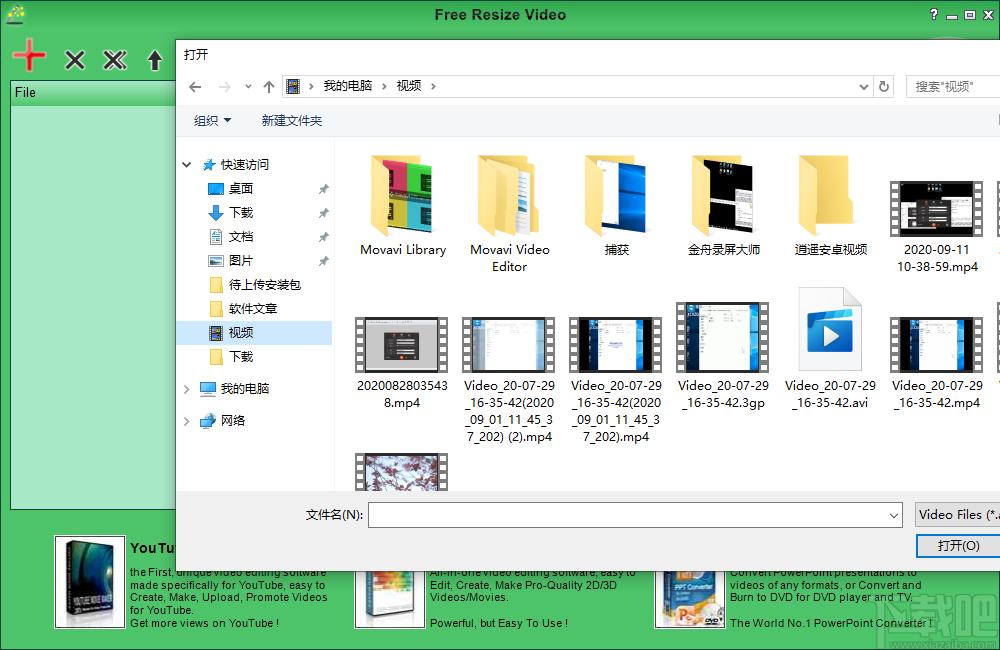Expand 我的电脑 tree node

click(186, 388)
